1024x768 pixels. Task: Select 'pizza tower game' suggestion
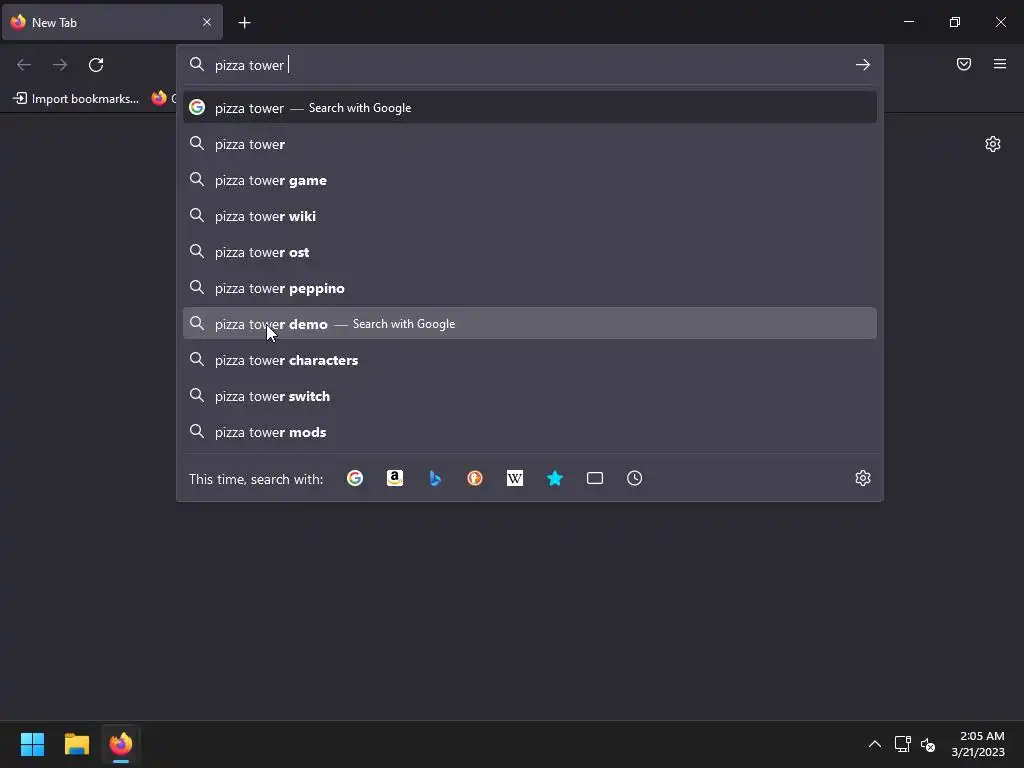530,180
